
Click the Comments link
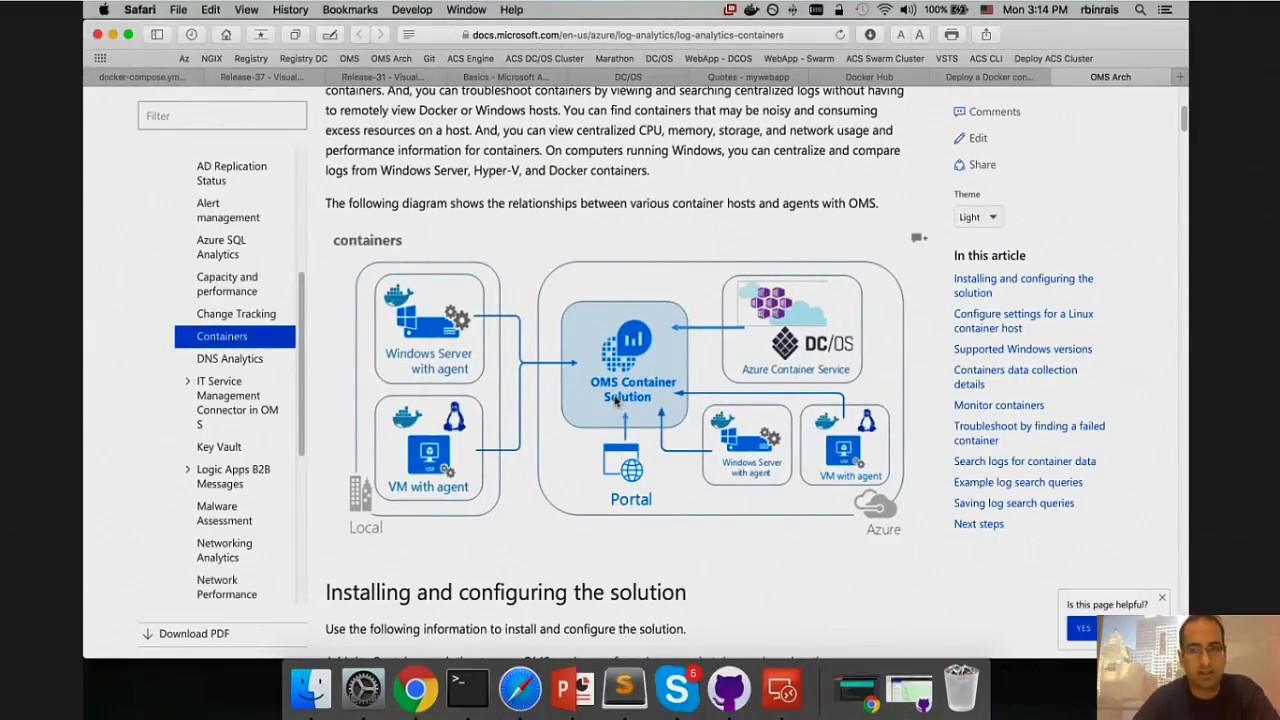(987, 112)
